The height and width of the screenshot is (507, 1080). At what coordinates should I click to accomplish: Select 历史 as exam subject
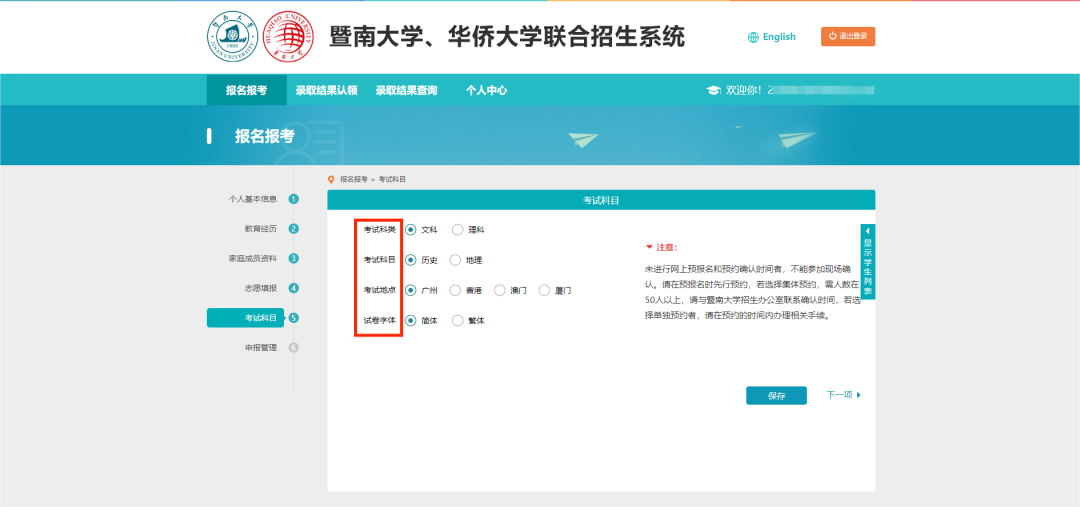[x=411, y=260]
